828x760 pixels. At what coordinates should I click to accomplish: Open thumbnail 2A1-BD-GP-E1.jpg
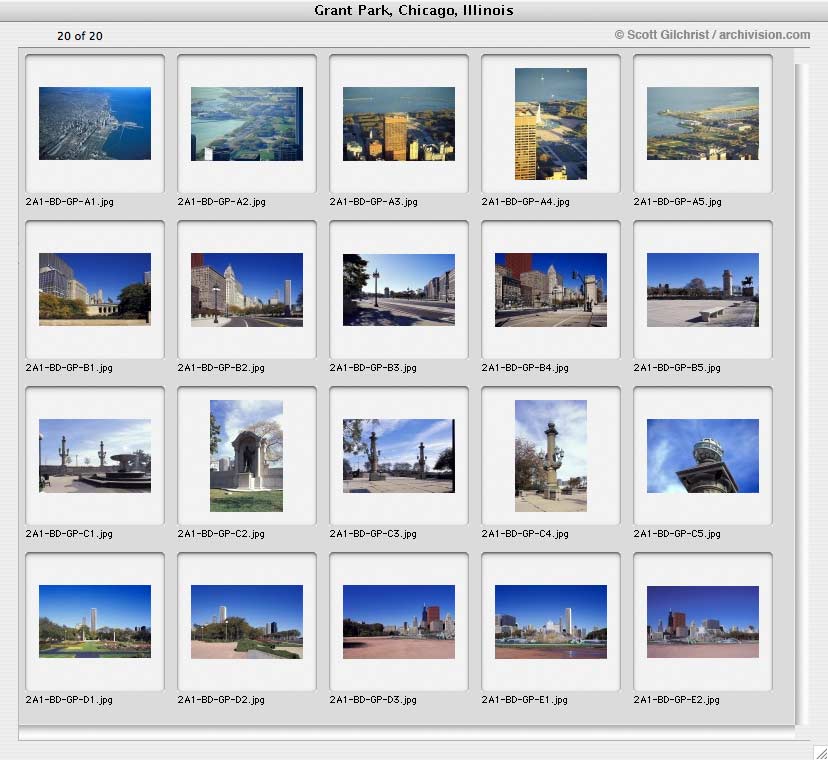[551, 622]
